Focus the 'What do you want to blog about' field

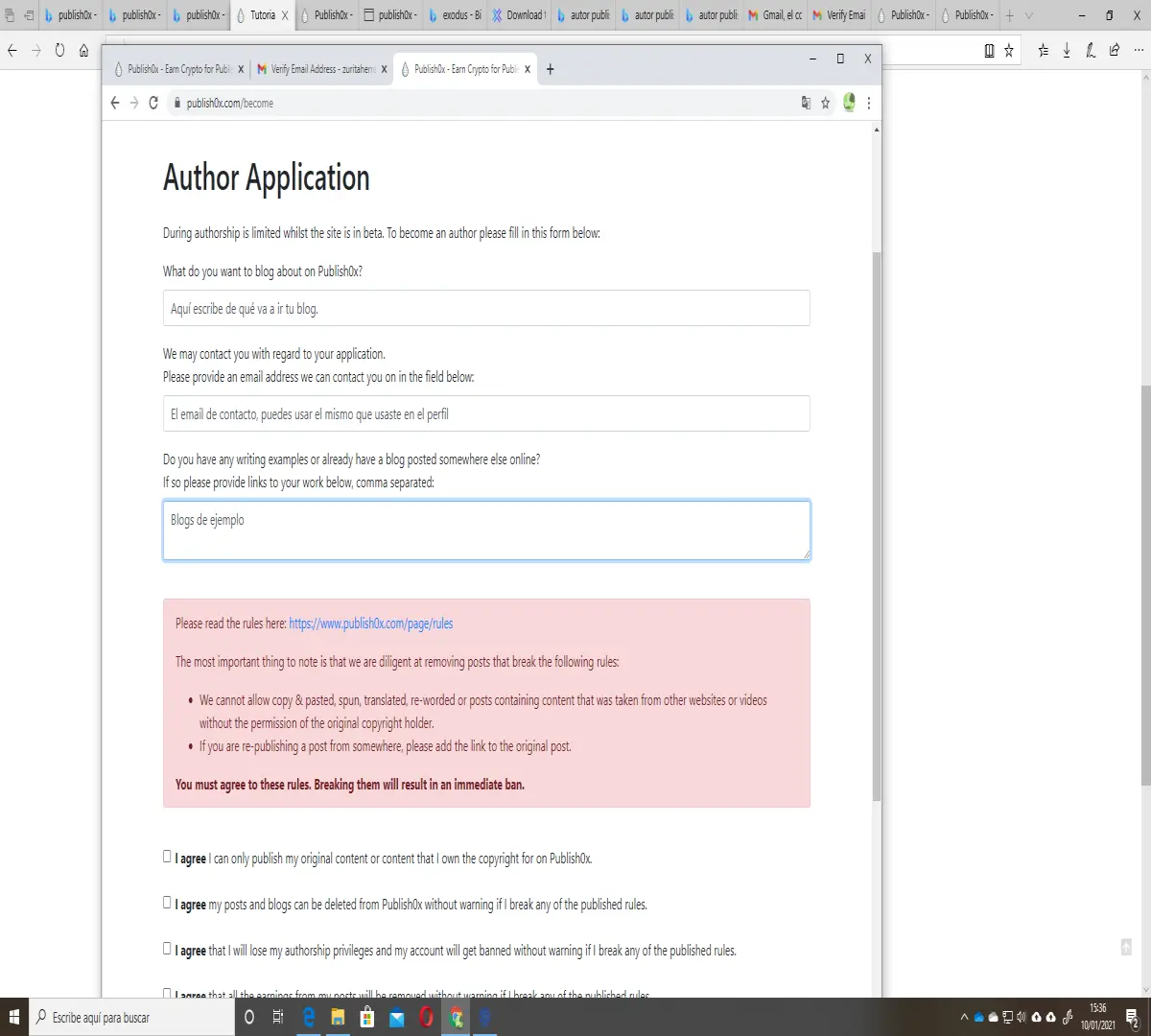click(486, 308)
